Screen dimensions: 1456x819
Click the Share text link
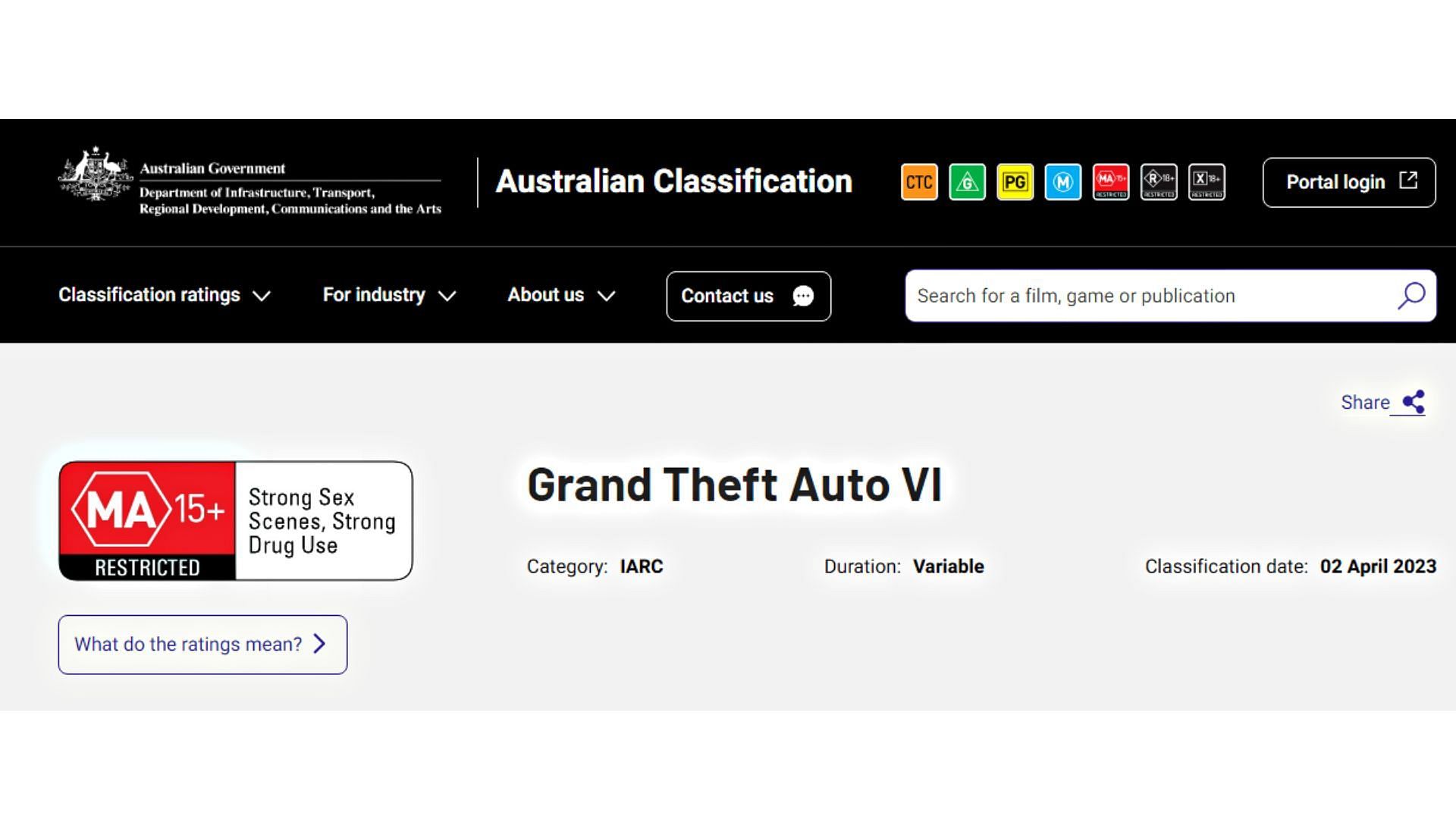pos(1365,402)
